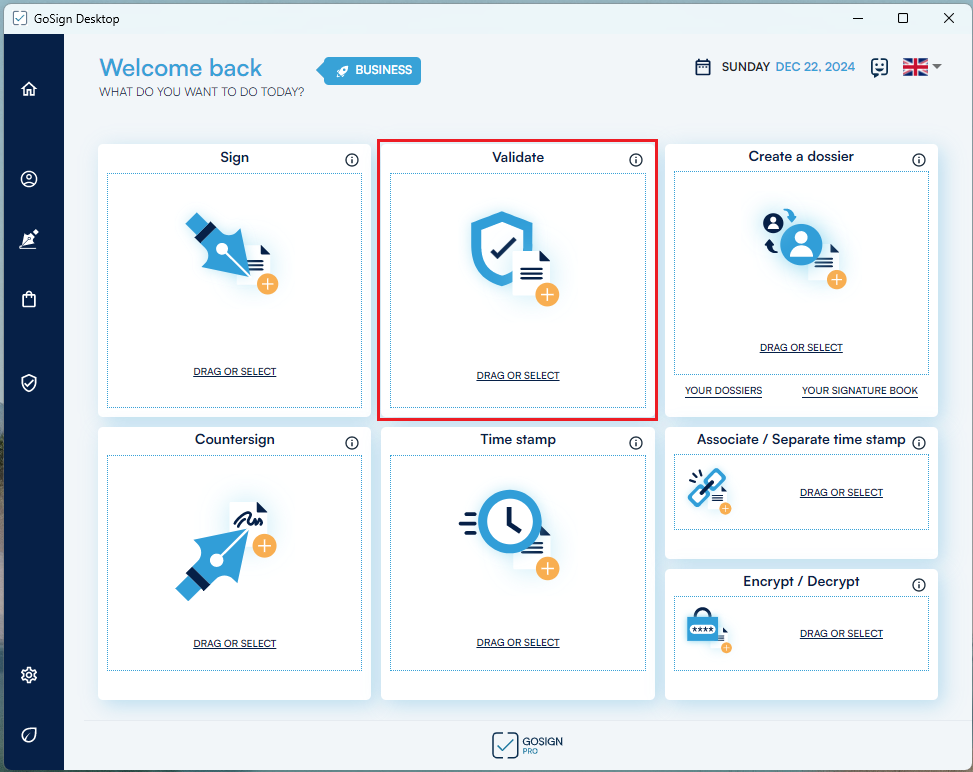
Task: Open the Home page from the sidebar
Action: point(29,89)
